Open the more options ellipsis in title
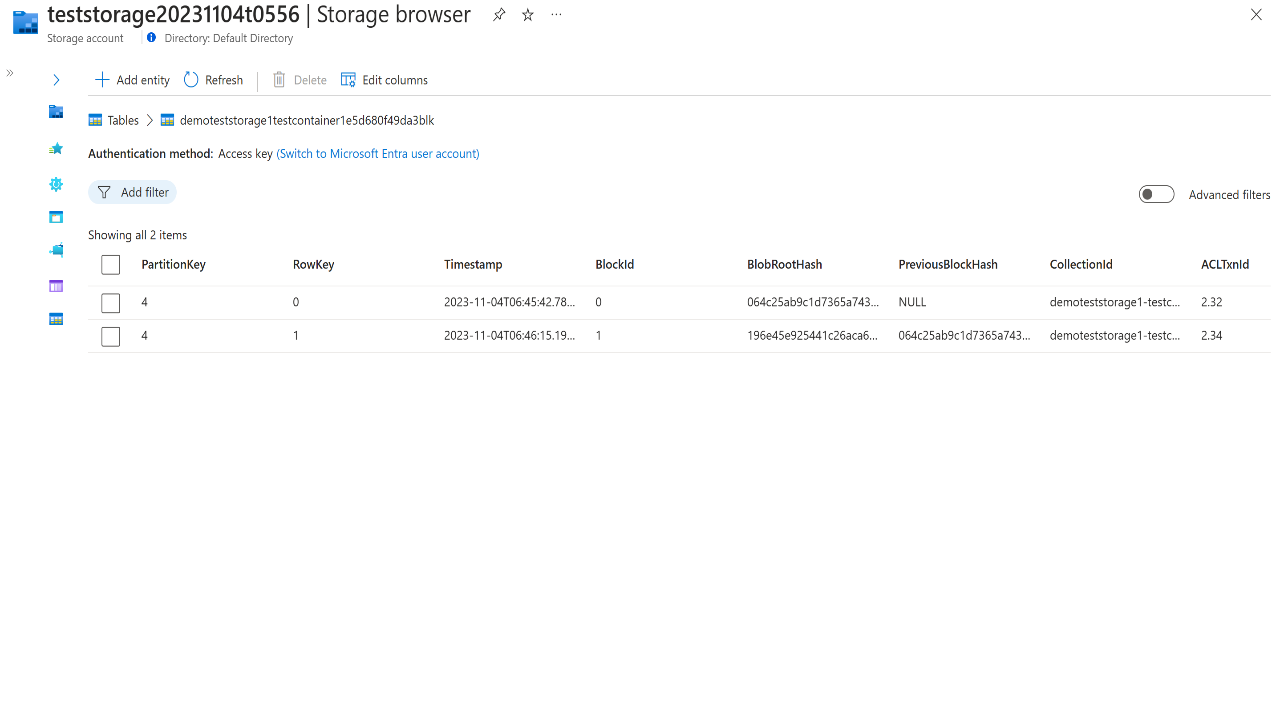 556,15
